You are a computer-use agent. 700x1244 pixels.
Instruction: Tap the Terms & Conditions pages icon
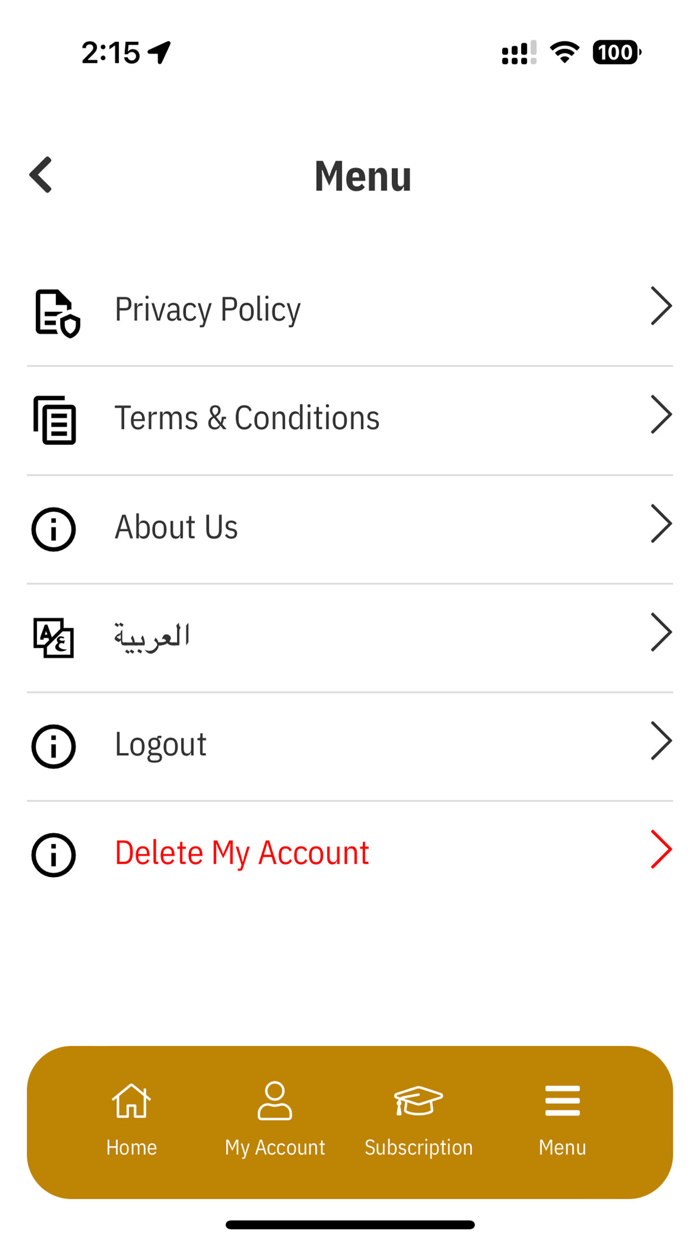point(55,420)
